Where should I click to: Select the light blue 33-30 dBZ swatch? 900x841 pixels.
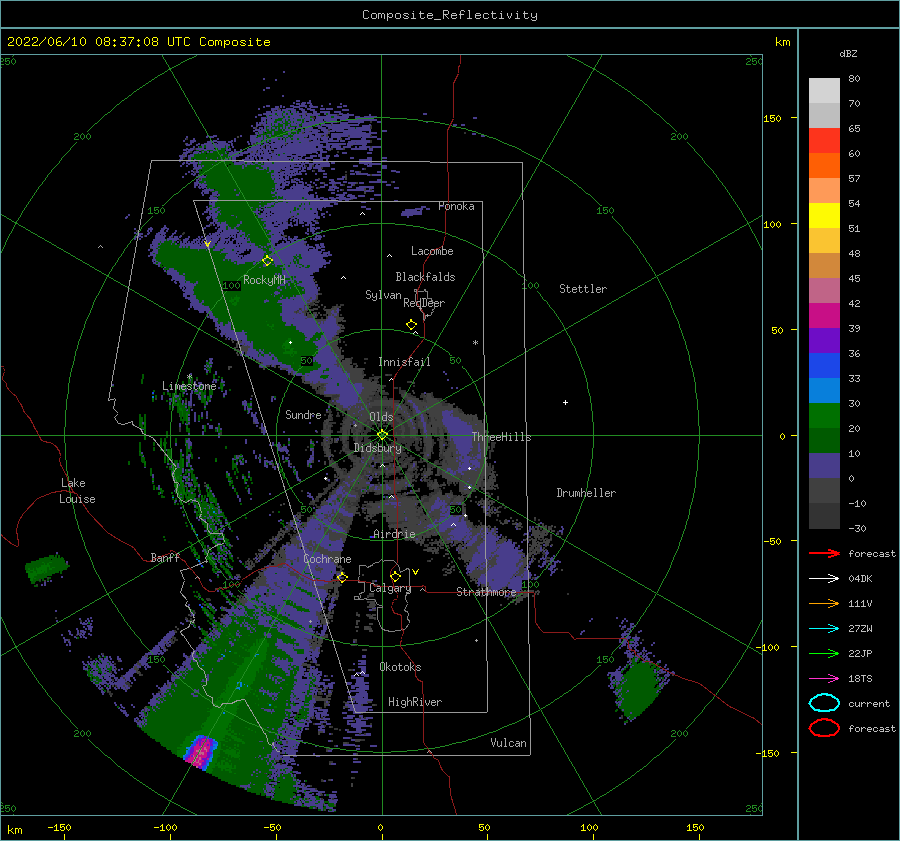click(824, 390)
